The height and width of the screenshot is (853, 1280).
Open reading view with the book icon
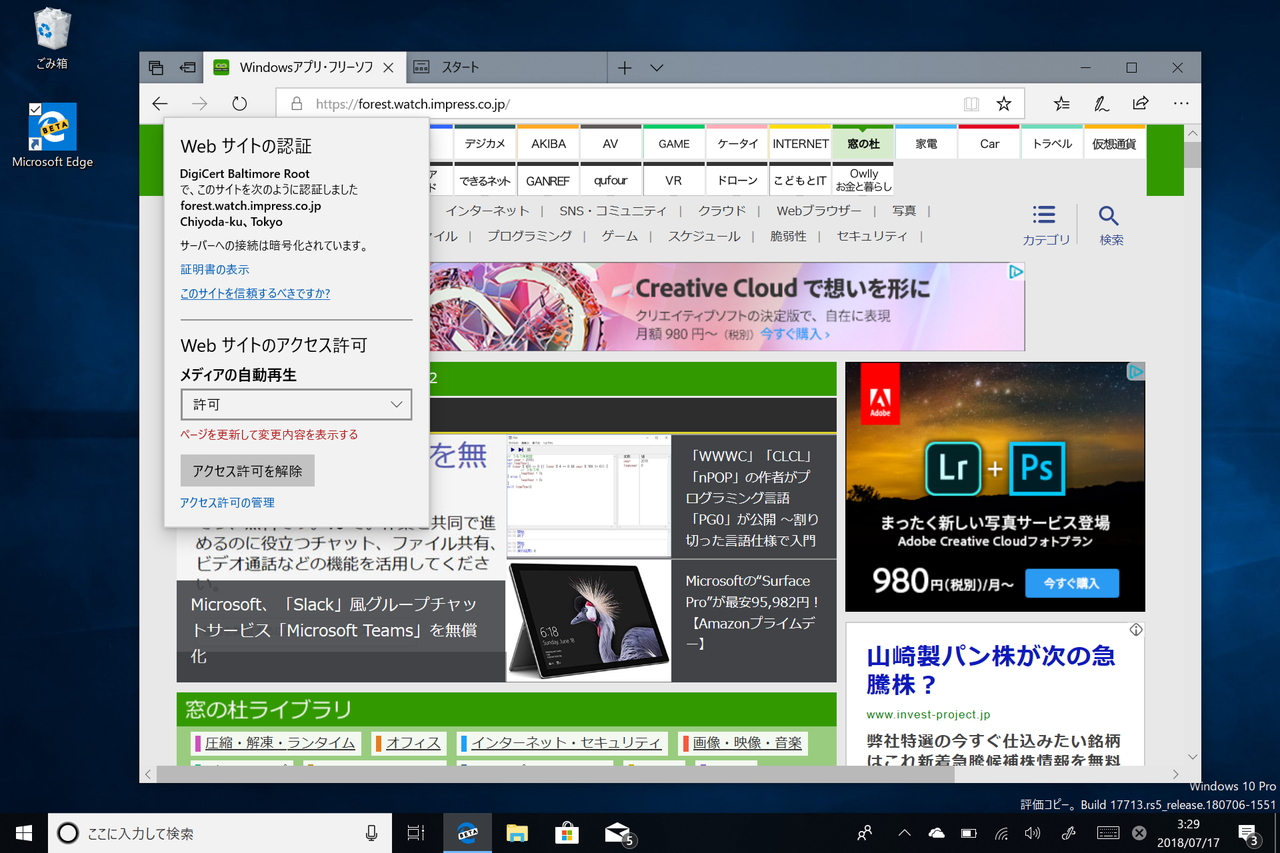pos(971,103)
